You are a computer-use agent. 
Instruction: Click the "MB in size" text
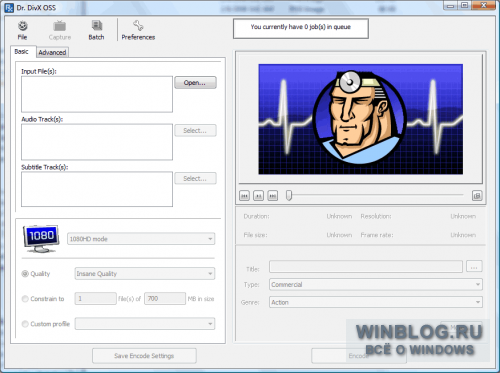click(x=201, y=299)
